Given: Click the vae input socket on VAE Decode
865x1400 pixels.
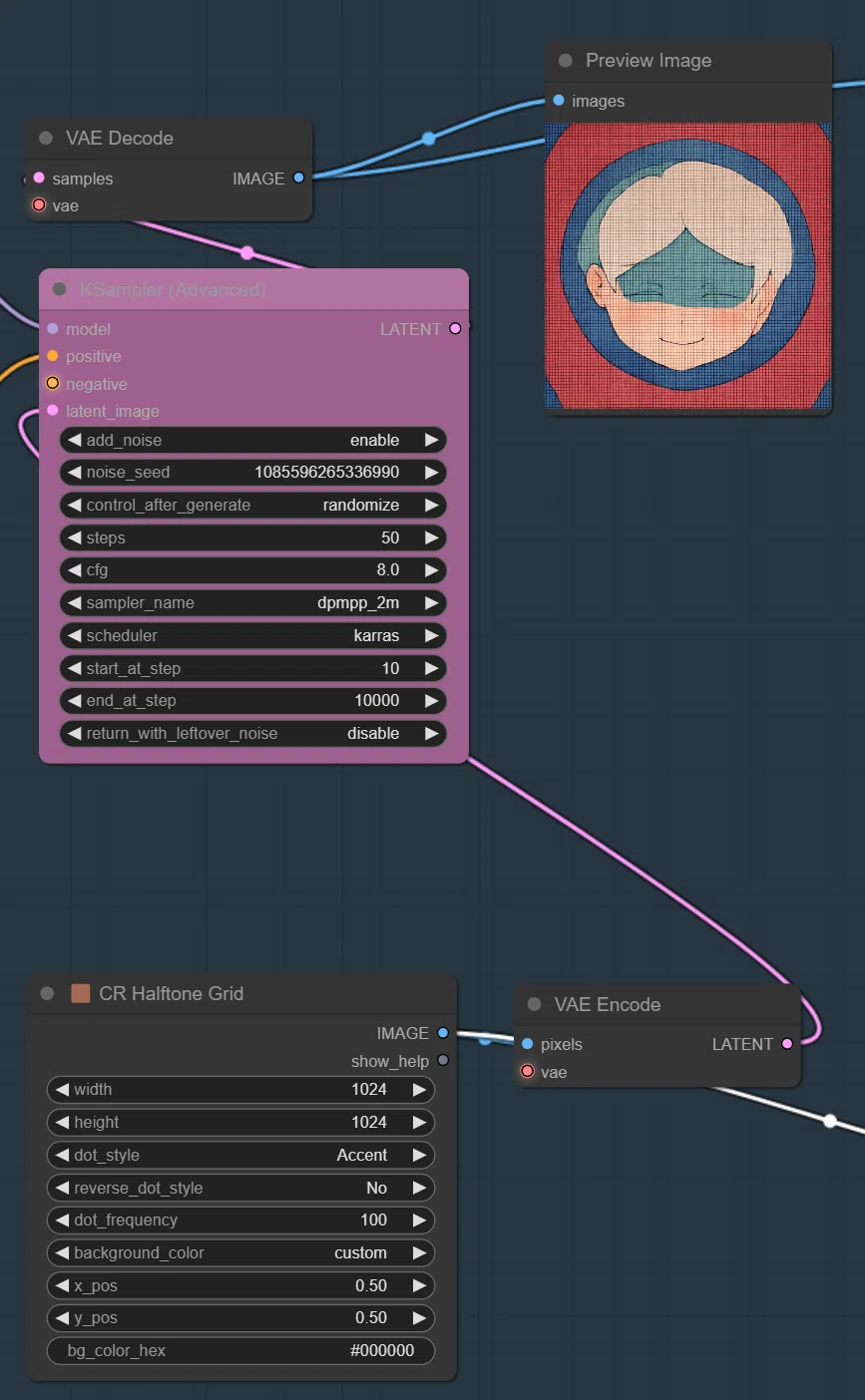Looking at the screenshot, I should pos(39,205).
